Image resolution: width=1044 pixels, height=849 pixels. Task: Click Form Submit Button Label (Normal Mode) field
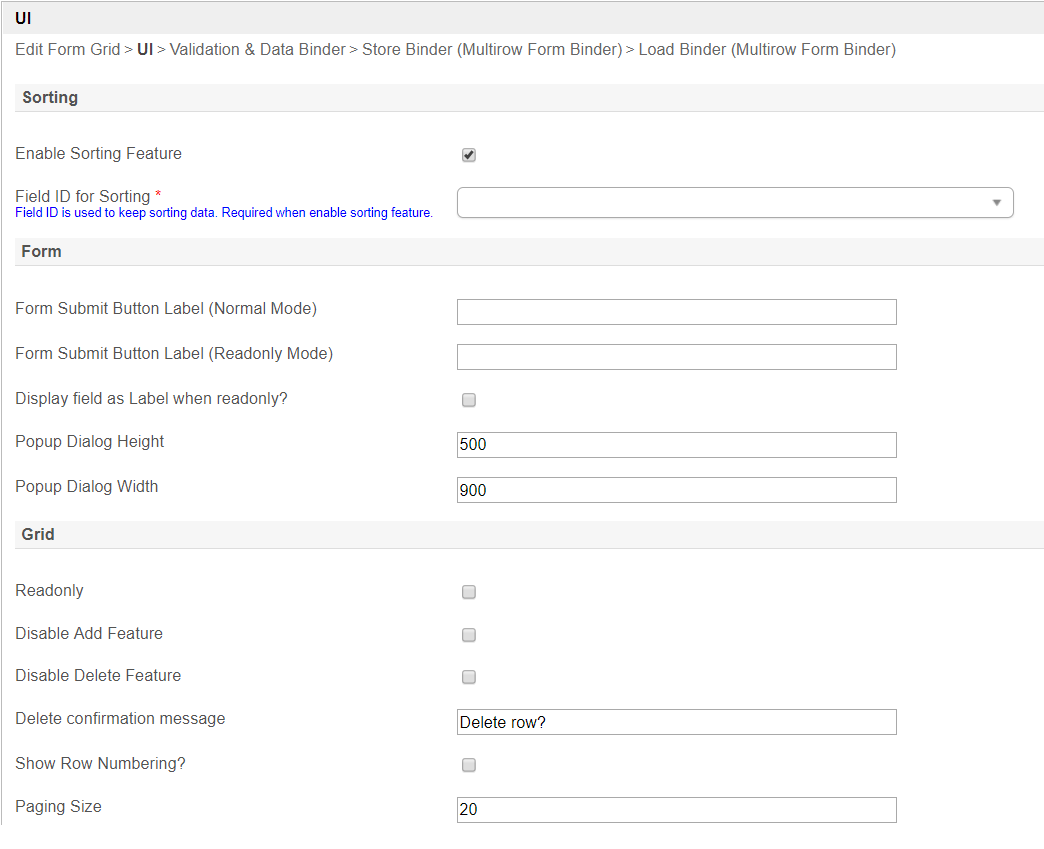click(676, 312)
